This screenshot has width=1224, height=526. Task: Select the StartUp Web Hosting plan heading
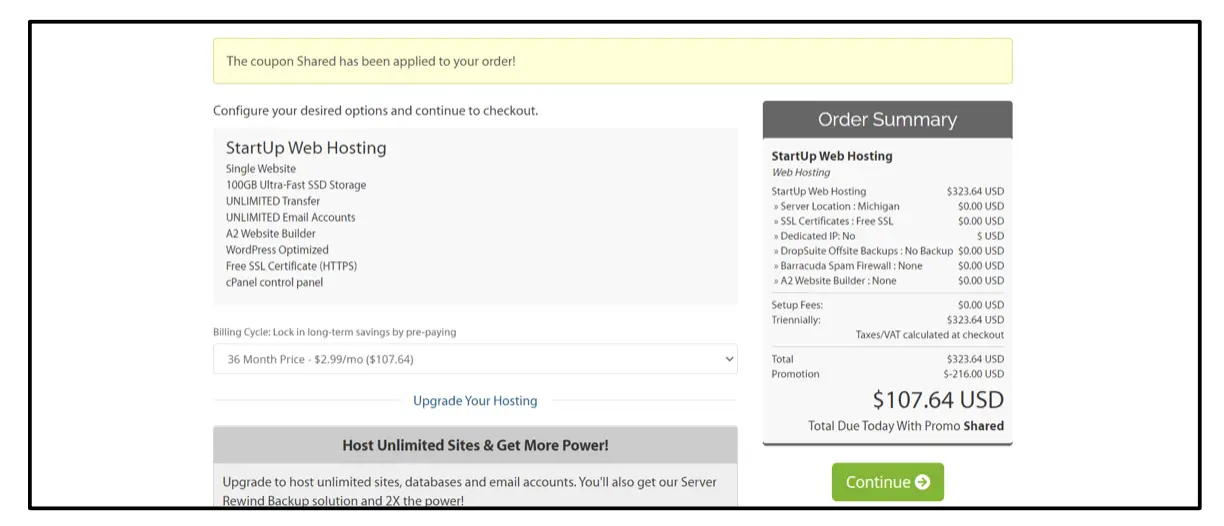click(306, 148)
